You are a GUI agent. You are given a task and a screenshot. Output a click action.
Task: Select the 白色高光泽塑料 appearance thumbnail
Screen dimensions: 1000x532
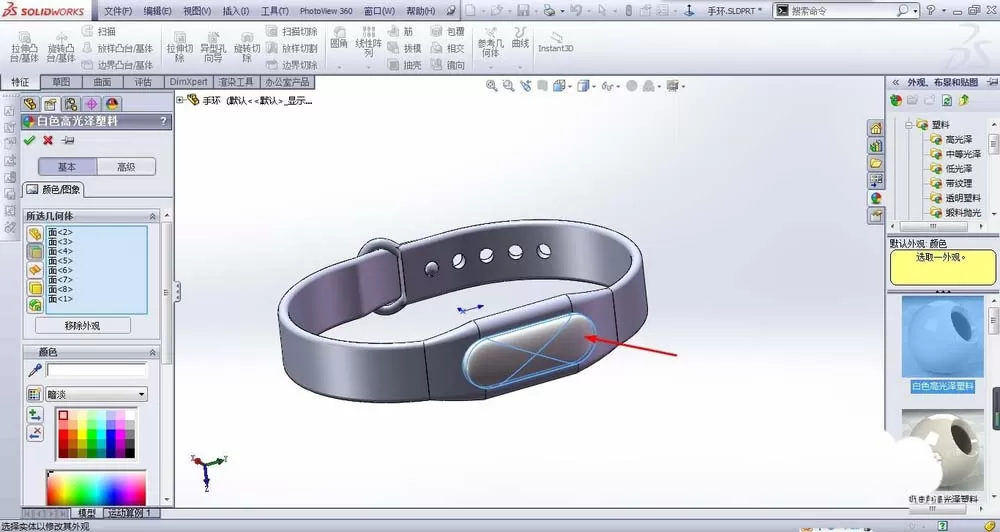[x=943, y=338]
